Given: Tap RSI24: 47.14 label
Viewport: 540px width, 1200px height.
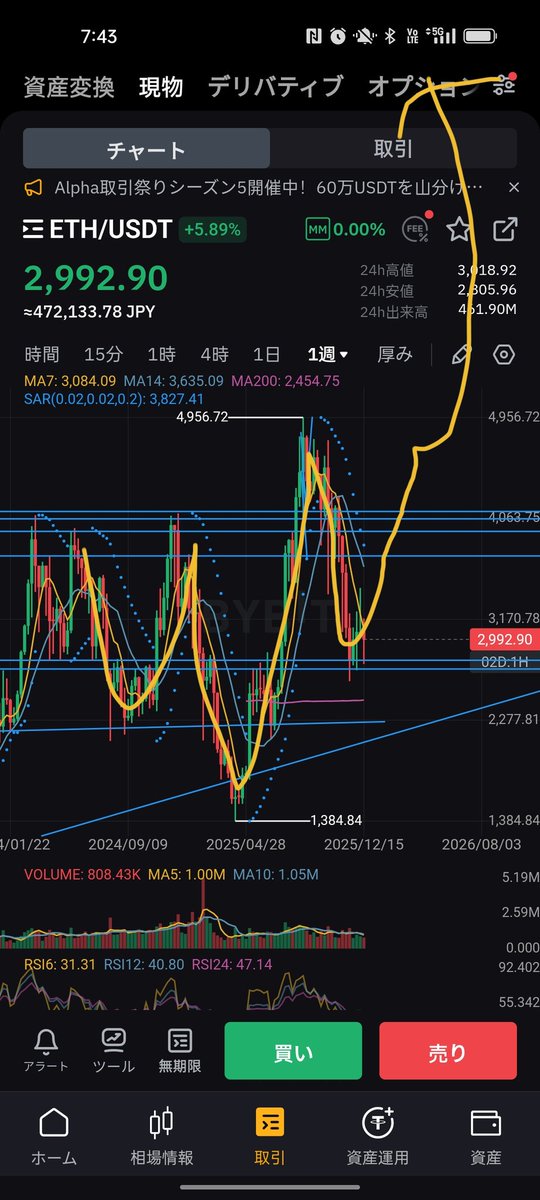Looking at the screenshot, I should pos(232,964).
